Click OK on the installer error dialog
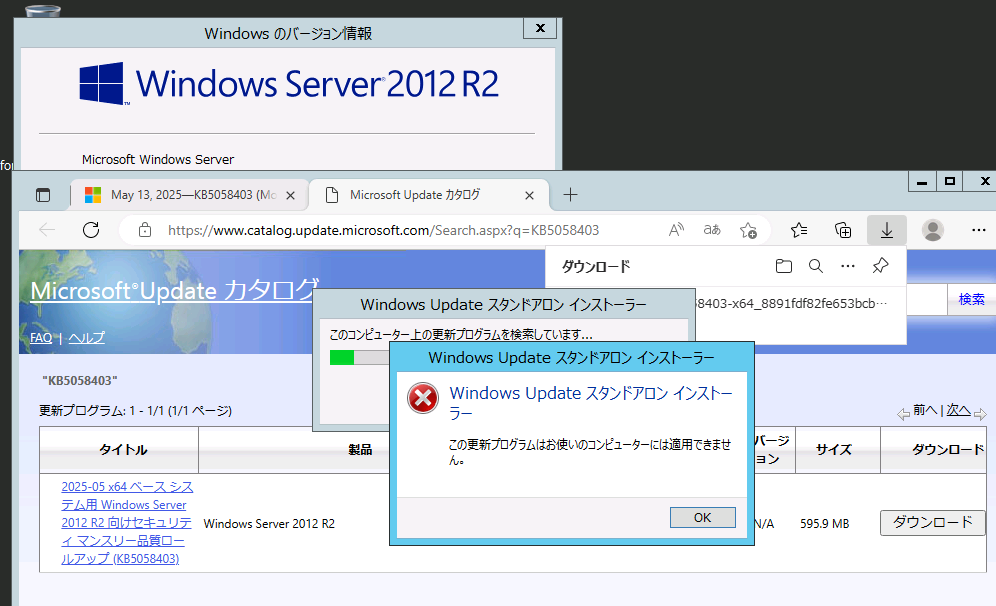 (702, 517)
